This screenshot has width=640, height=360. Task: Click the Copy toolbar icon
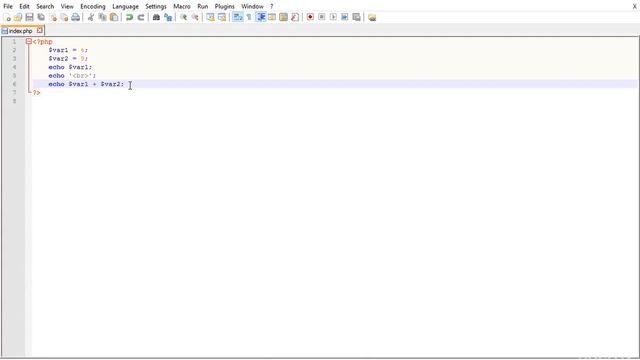102,17
